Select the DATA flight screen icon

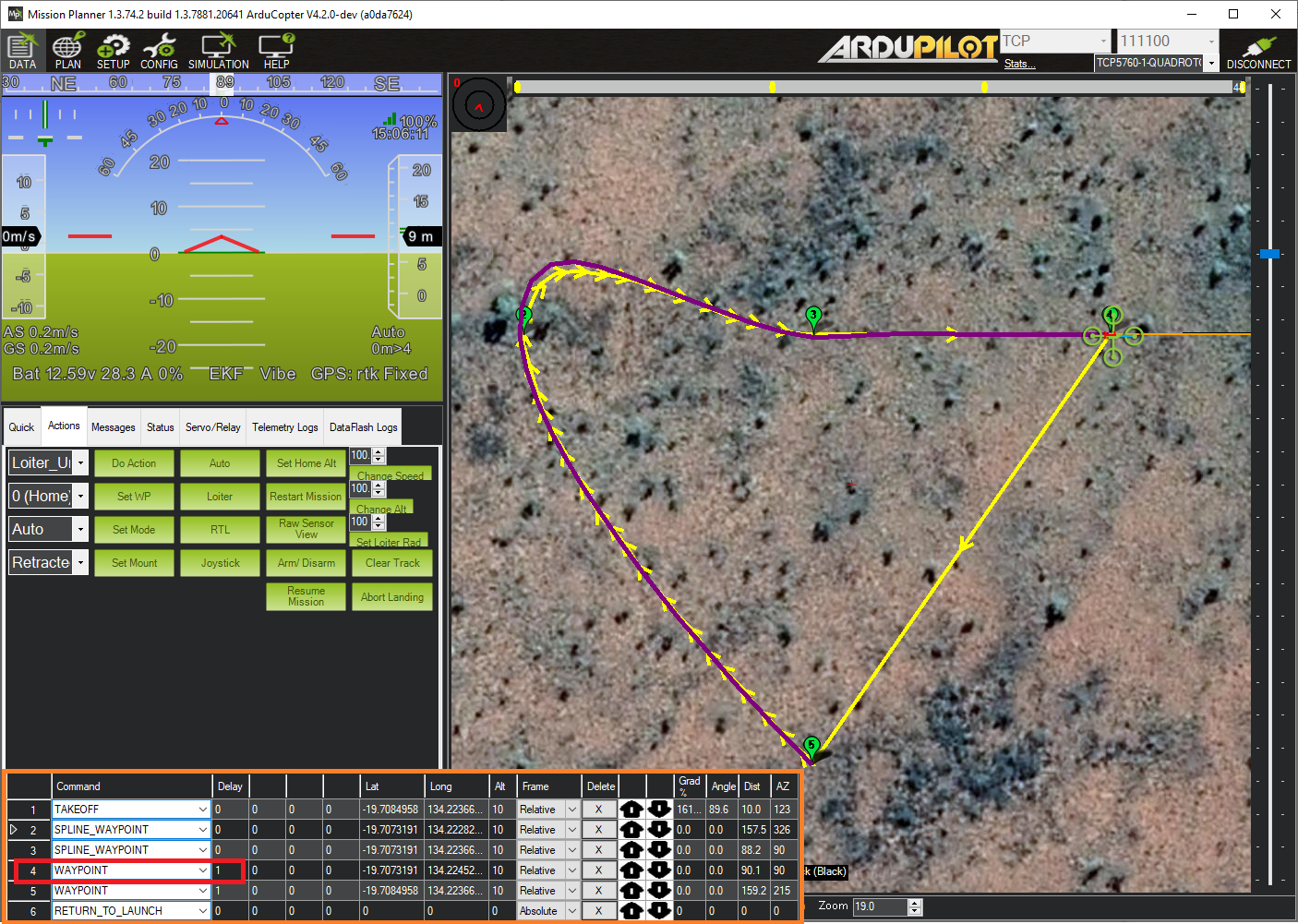coord(22,51)
